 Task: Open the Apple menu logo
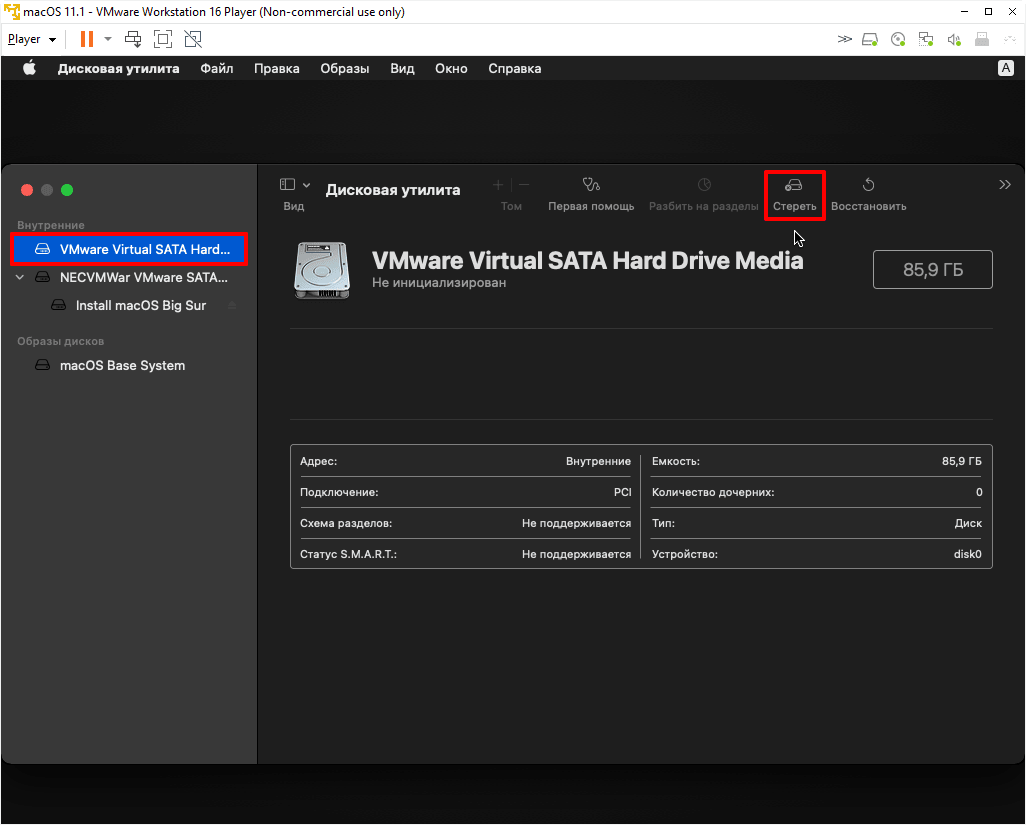coord(29,68)
